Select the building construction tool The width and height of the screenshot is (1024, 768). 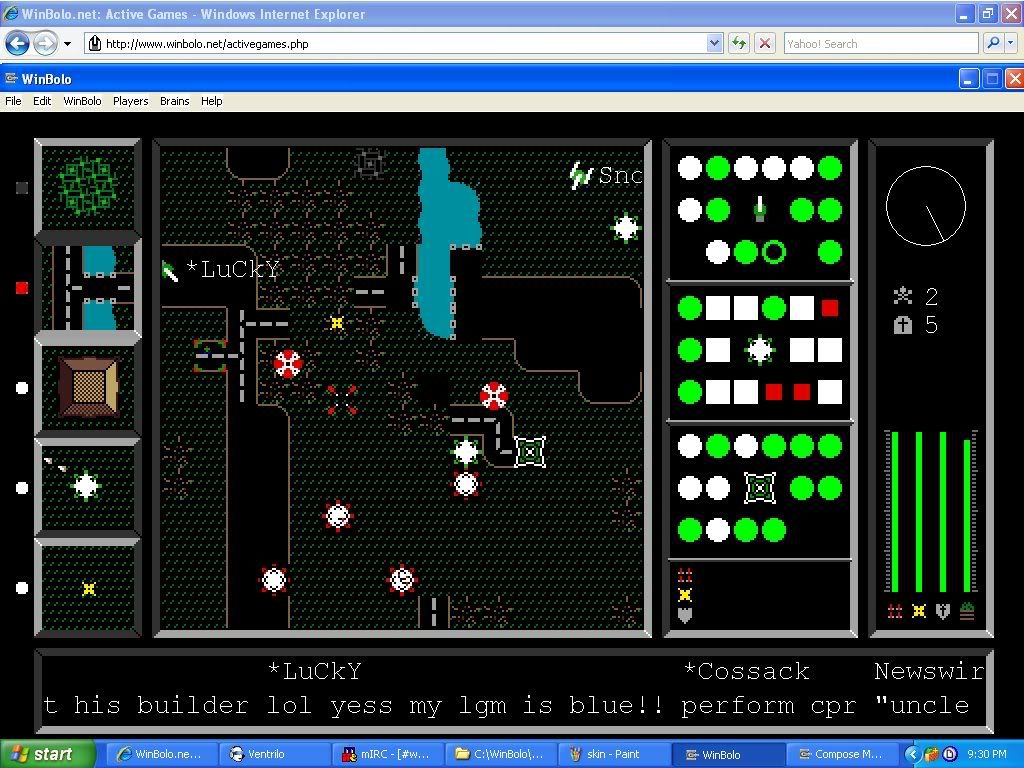[x=88, y=387]
